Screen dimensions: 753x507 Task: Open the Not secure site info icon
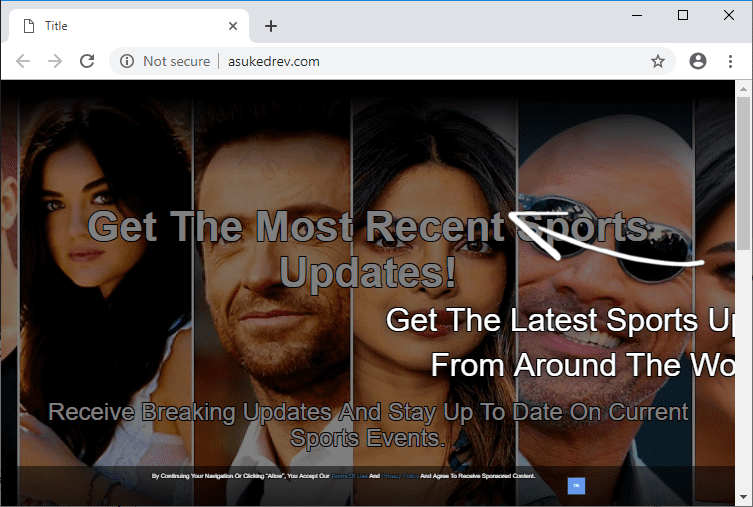tap(127, 61)
